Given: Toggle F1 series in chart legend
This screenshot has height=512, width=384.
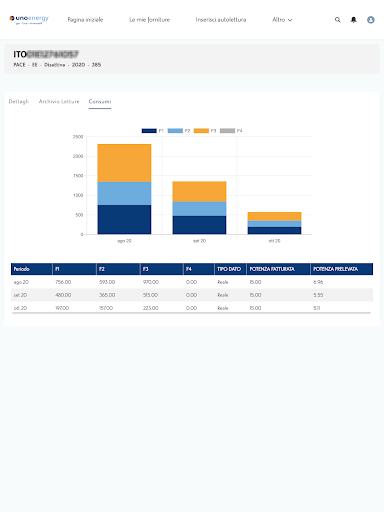Looking at the screenshot, I should (153, 131).
